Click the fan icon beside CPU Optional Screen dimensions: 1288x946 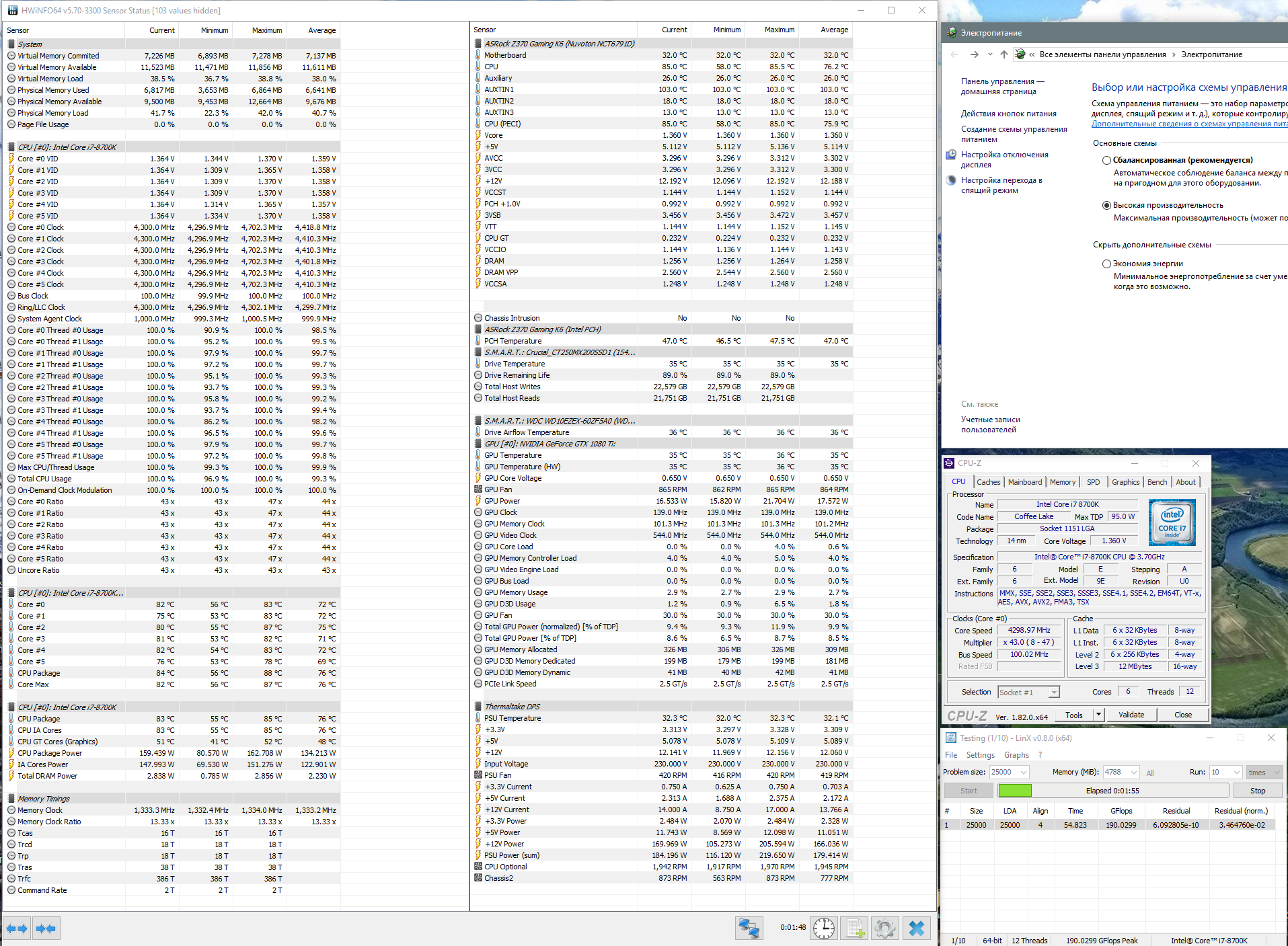point(478,867)
